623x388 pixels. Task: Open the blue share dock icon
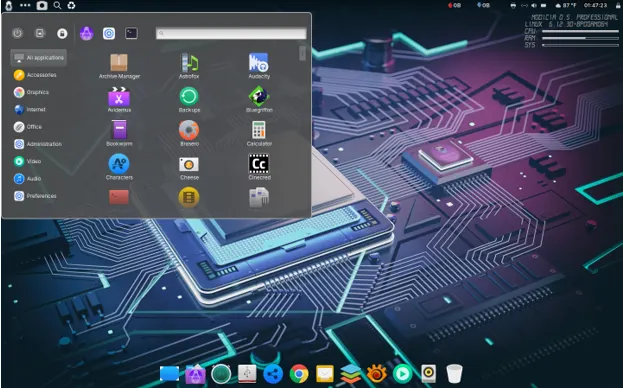pos(273,374)
